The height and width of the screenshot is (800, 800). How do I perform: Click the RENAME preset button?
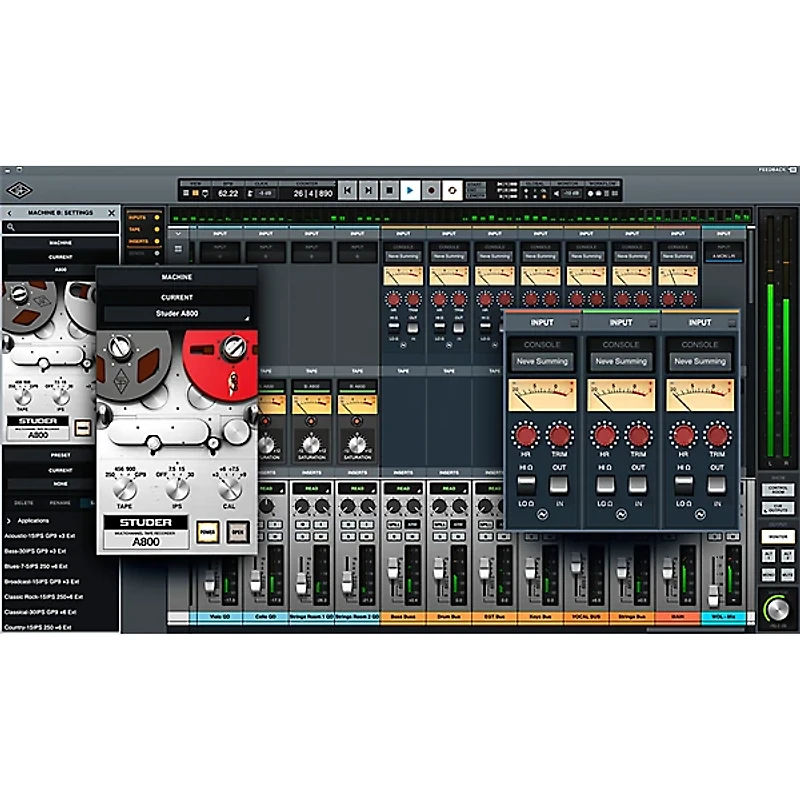[60, 502]
